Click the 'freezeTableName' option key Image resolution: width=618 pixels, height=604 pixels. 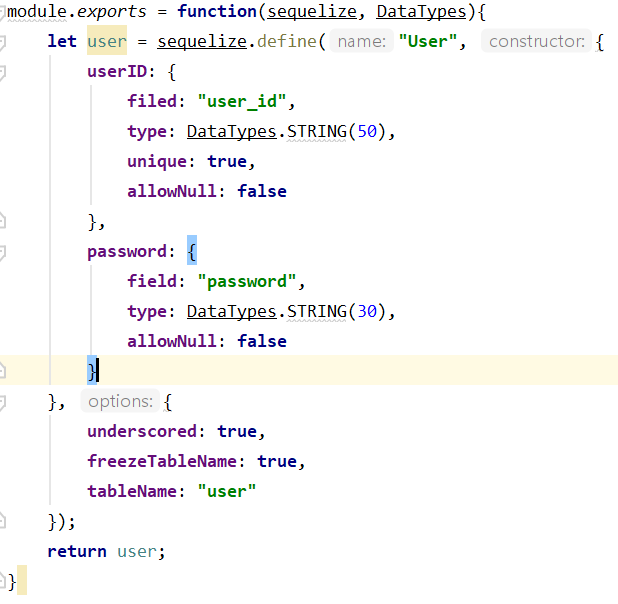tap(162, 461)
